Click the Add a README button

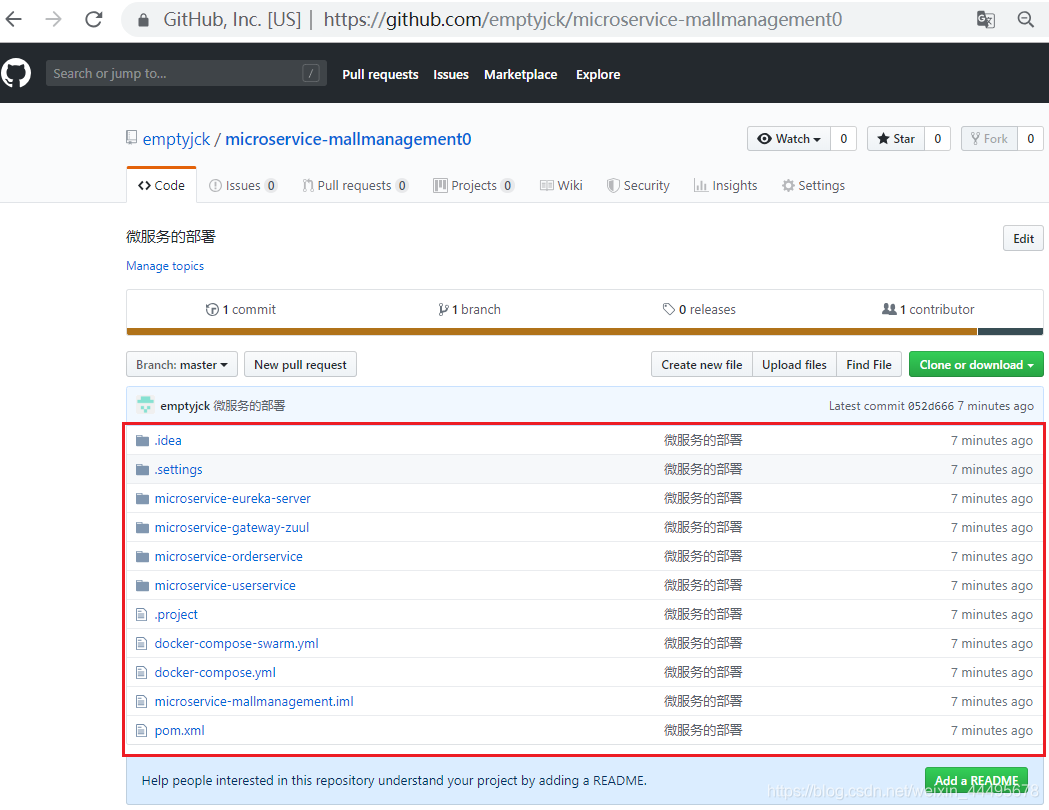point(976,781)
